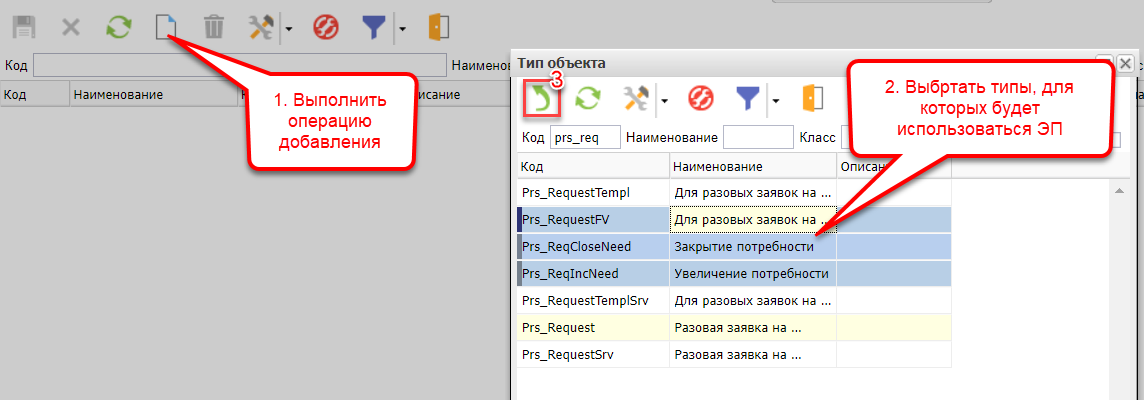Expand the main toolbar tools dropdown arrow

coord(289,28)
